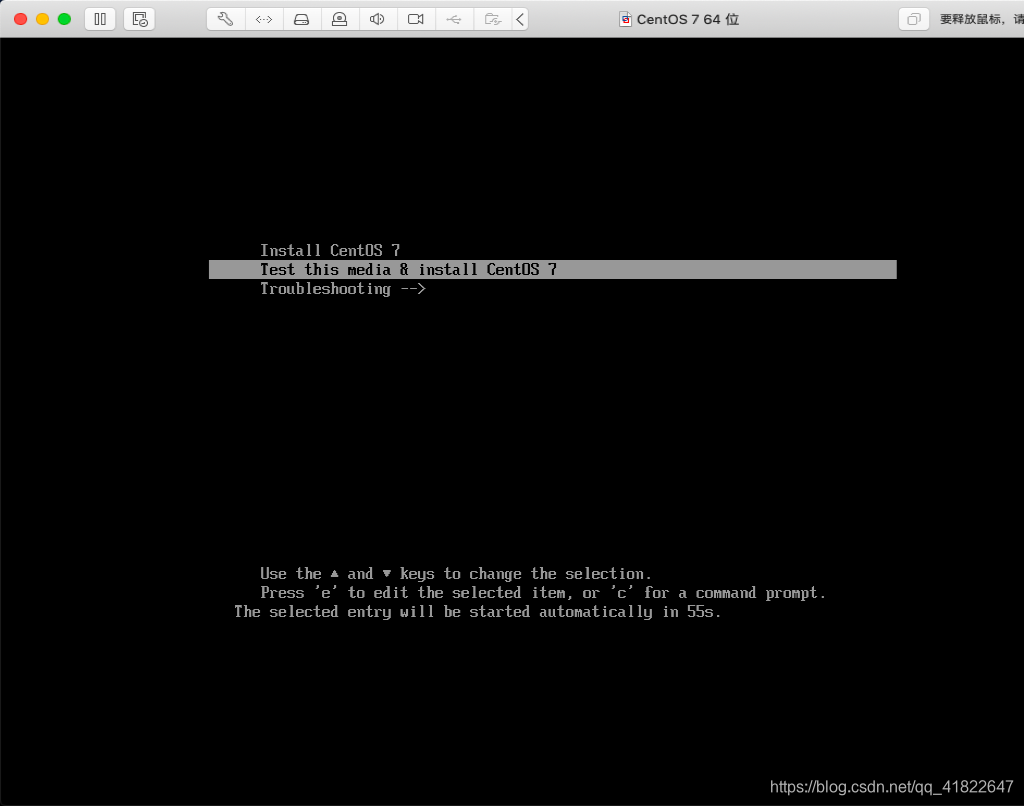Open the shared folders icon
The height and width of the screenshot is (806, 1024).
tap(492, 19)
